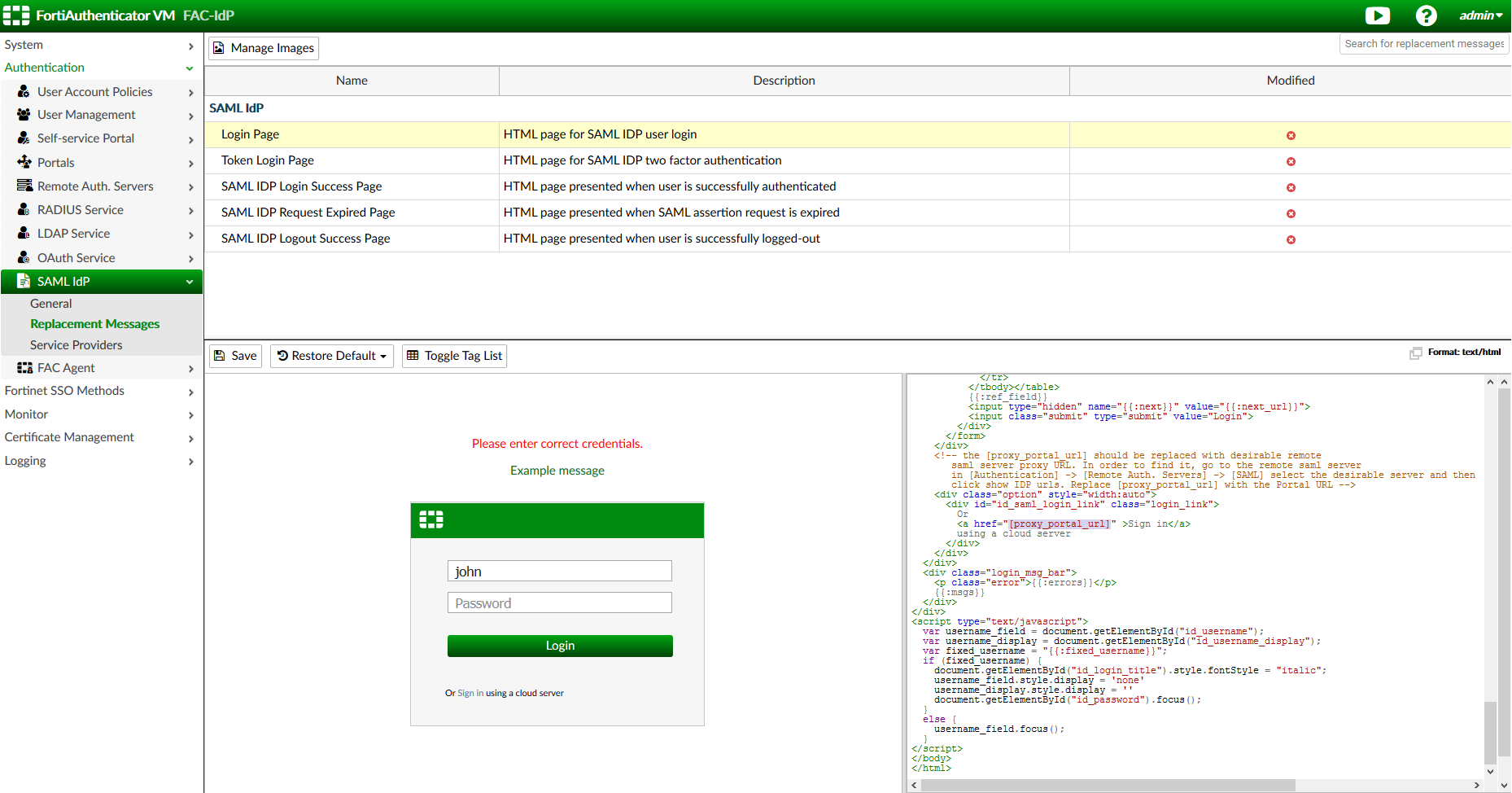Click the FortiAuthenticator logo icon
Image resolution: width=1512 pixels, height=793 pixels.
(x=16, y=15)
